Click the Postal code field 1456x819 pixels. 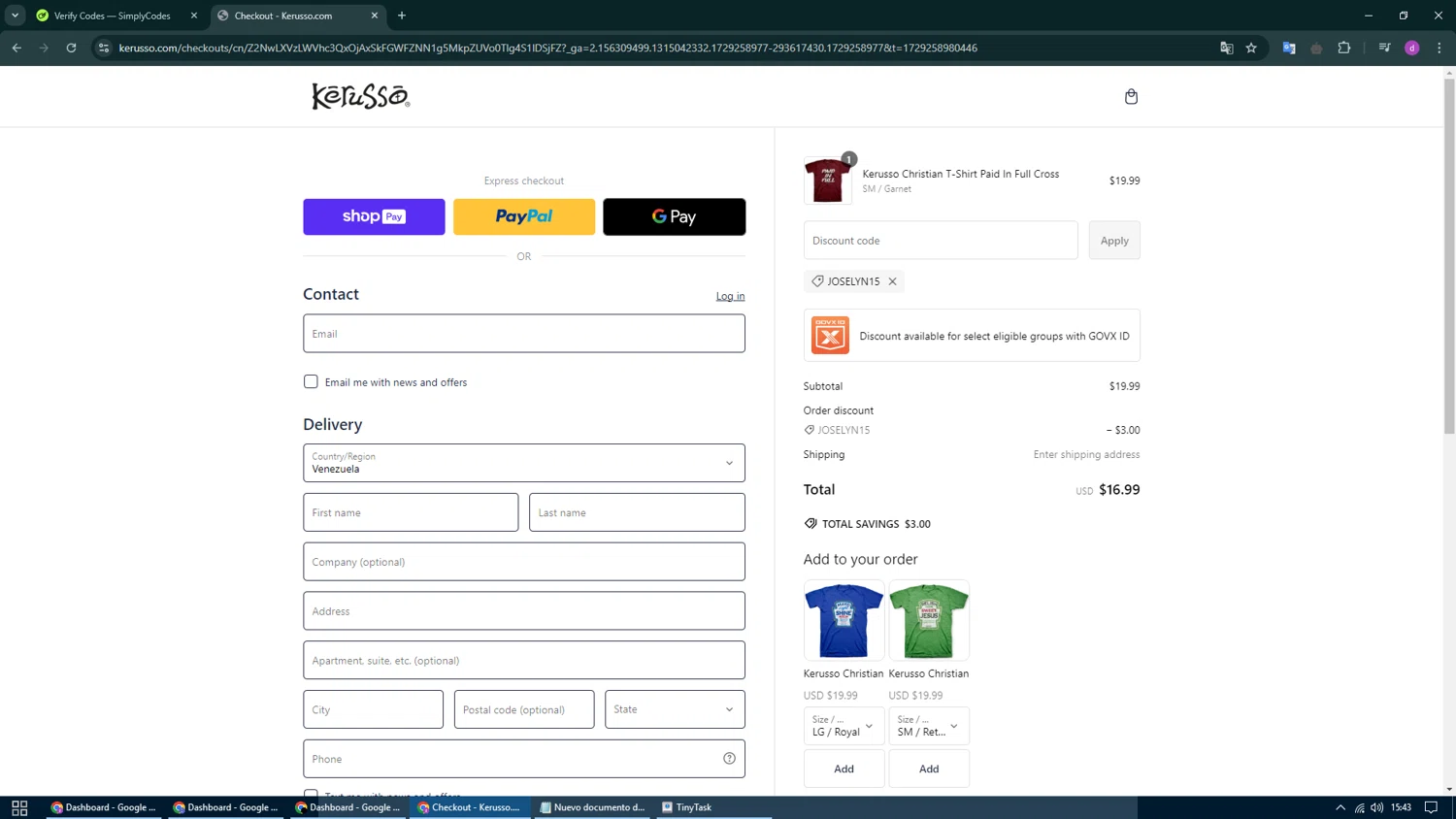pos(524,709)
